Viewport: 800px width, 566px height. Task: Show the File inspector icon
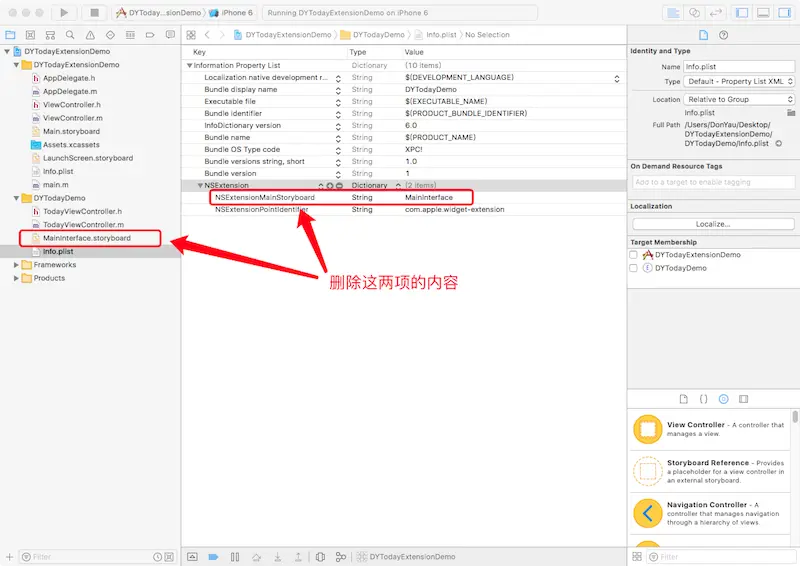tap(704, 35)
